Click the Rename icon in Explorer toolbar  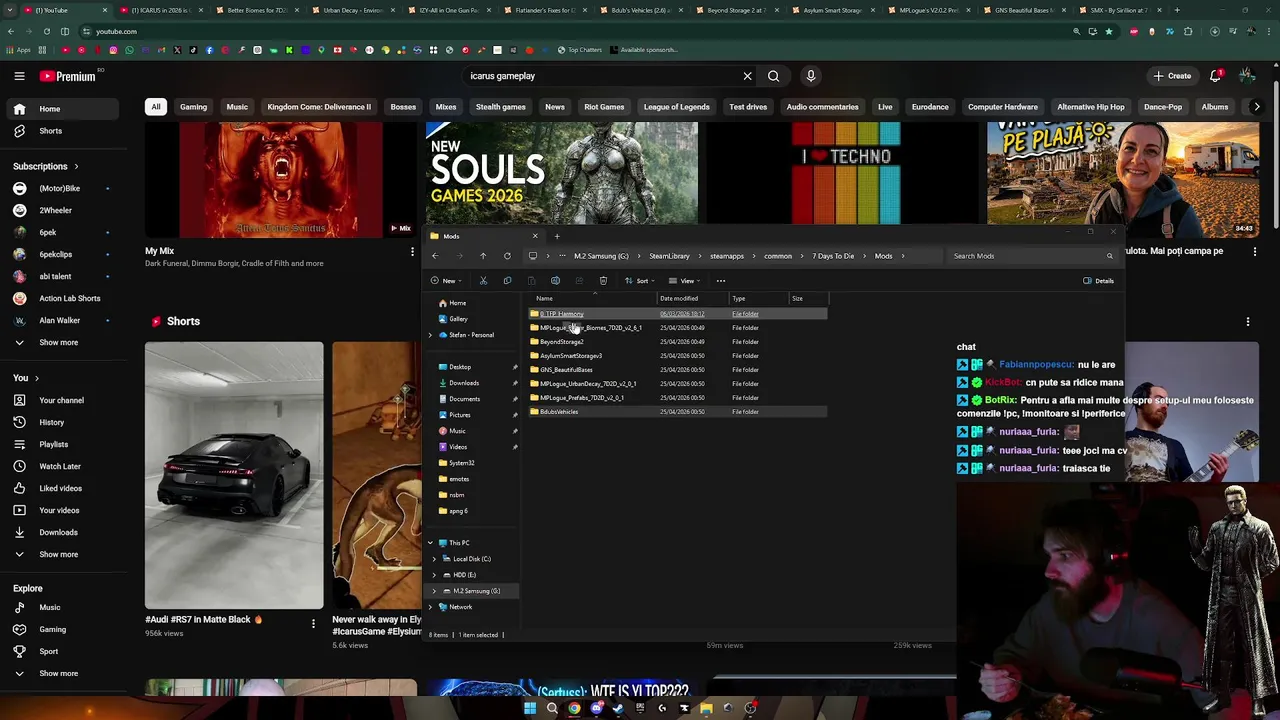click(x=555, y=281)
